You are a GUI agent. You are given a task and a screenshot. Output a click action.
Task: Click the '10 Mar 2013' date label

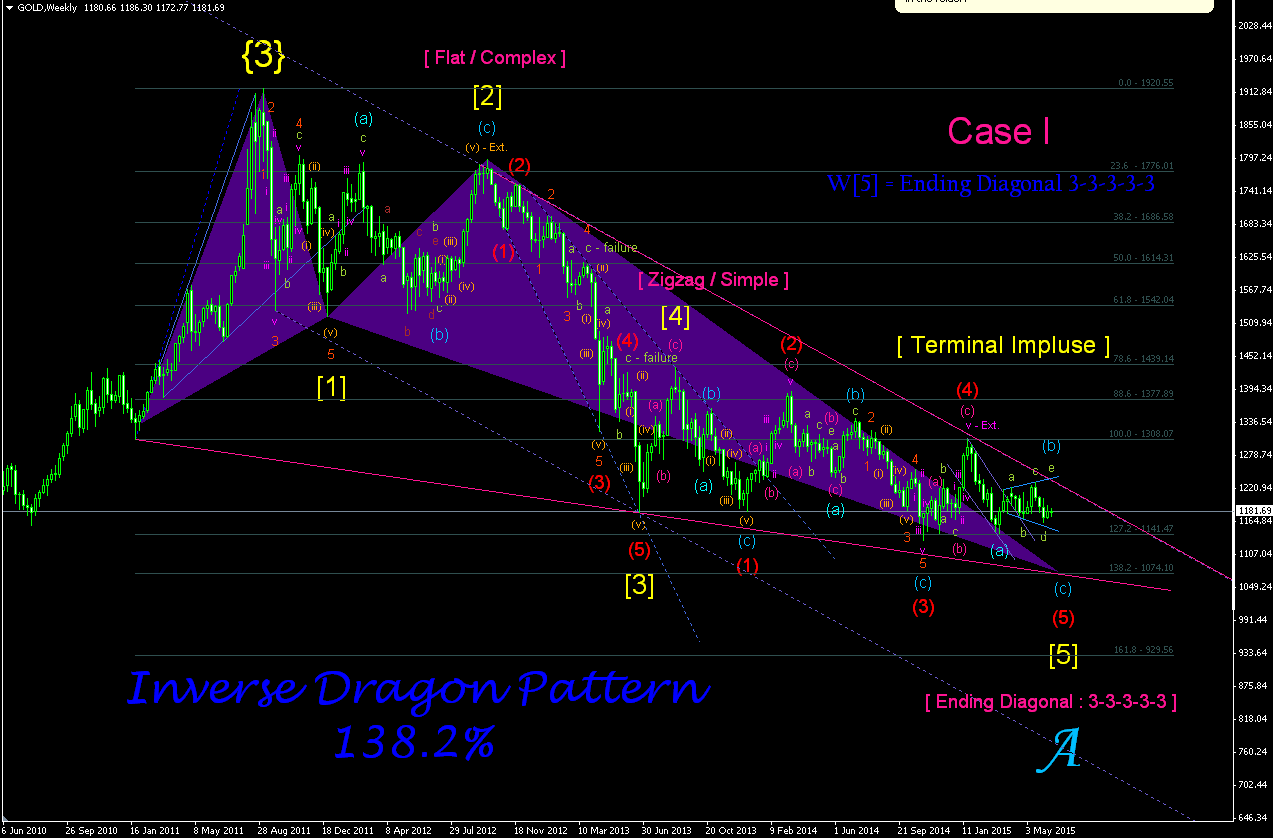[x=604, y=830]
